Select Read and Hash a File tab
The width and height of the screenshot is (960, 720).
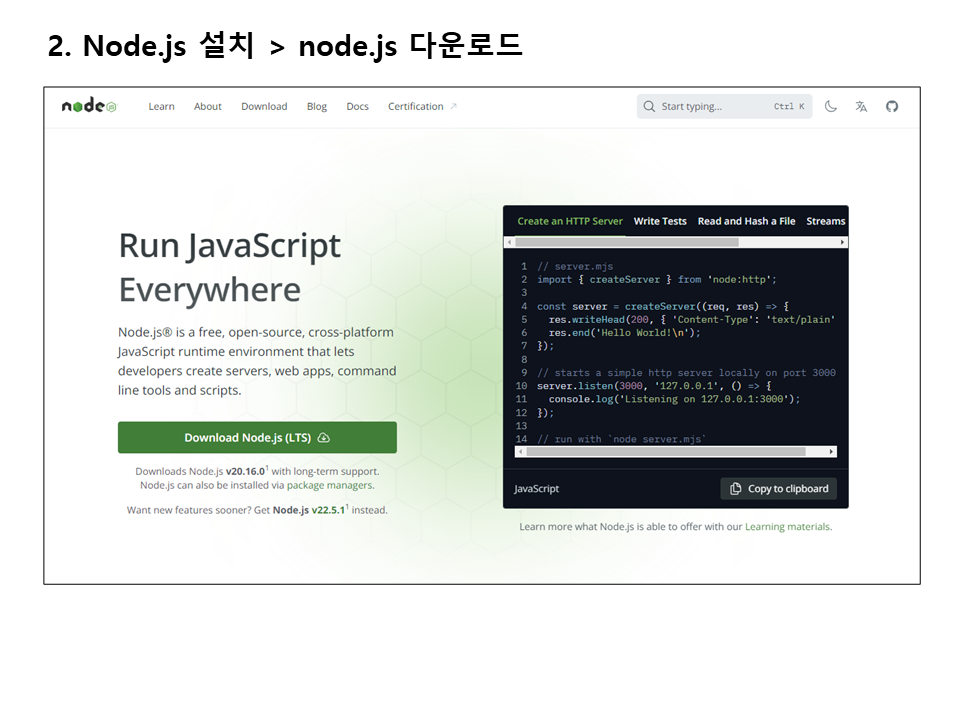click(x=746, y=221)
